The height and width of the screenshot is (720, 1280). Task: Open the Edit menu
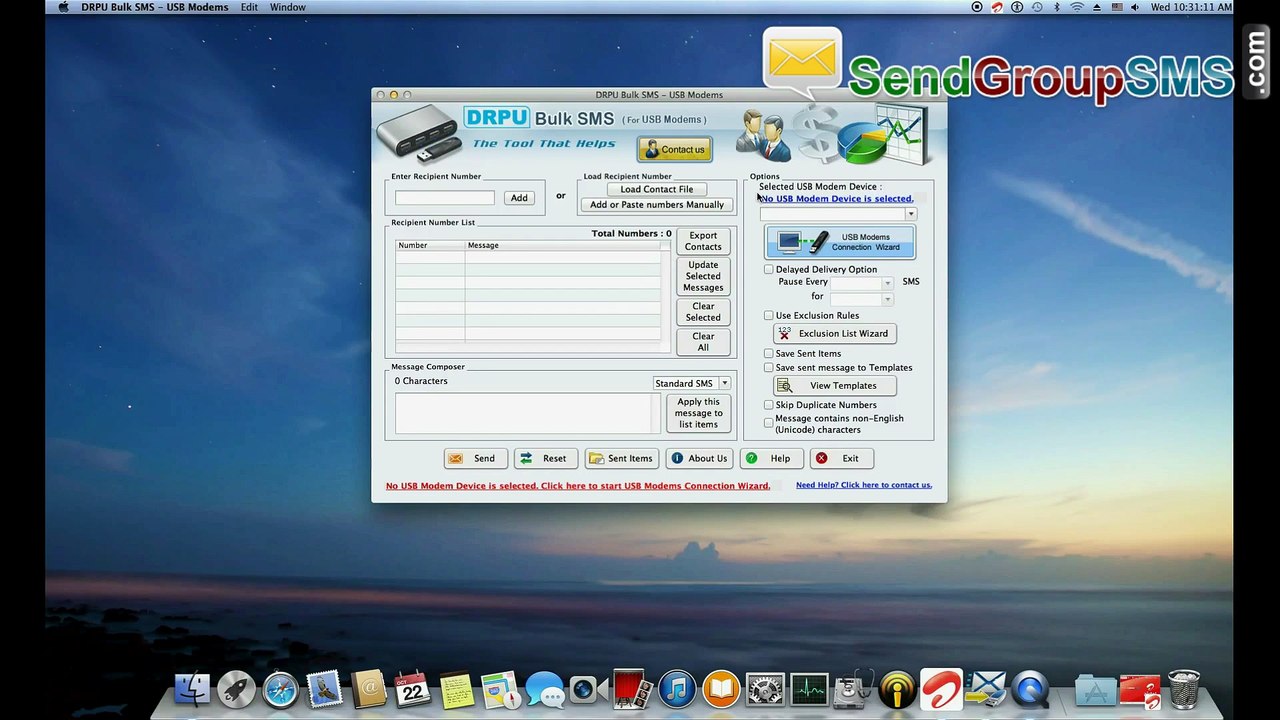tap(249, 7)
